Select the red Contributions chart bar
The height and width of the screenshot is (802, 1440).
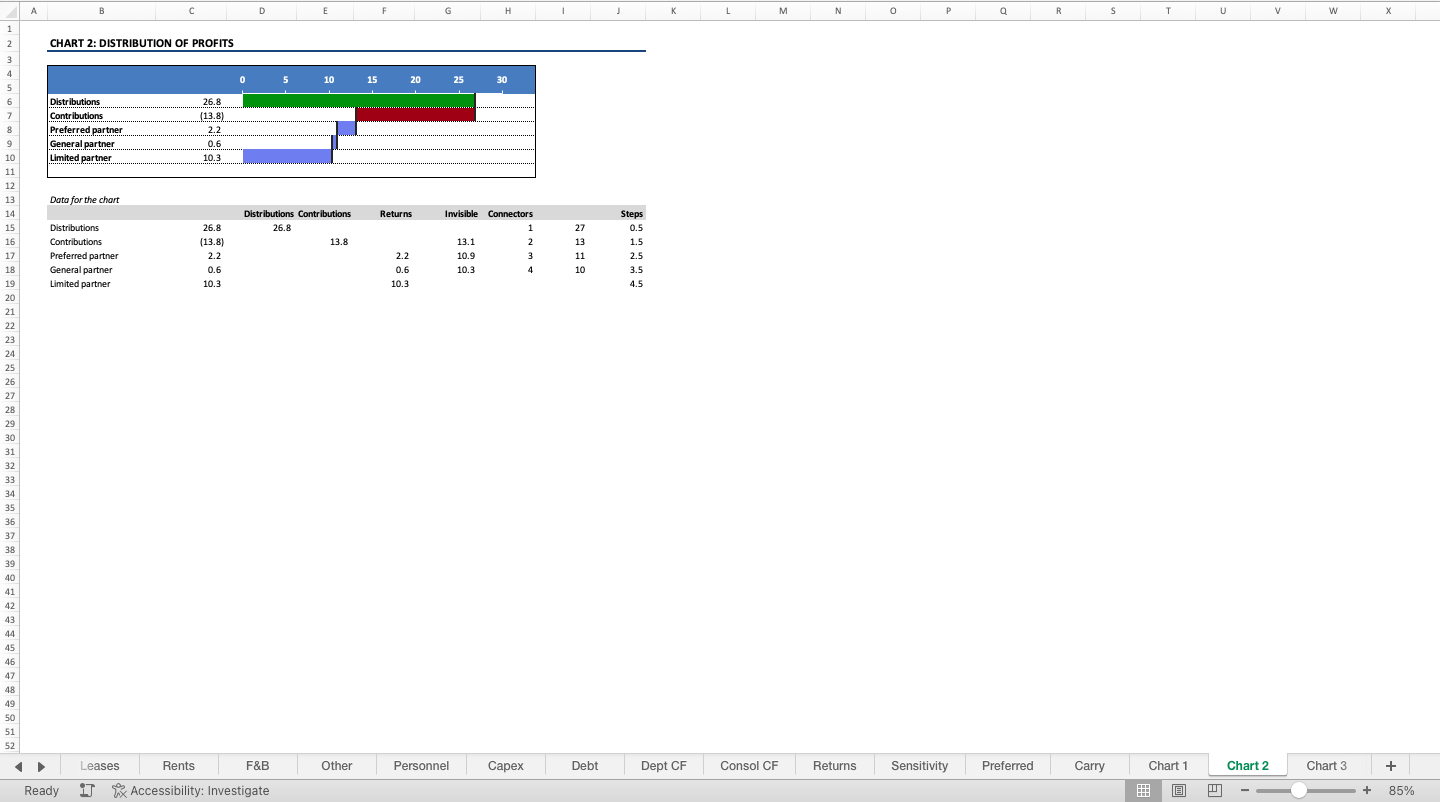415,114
